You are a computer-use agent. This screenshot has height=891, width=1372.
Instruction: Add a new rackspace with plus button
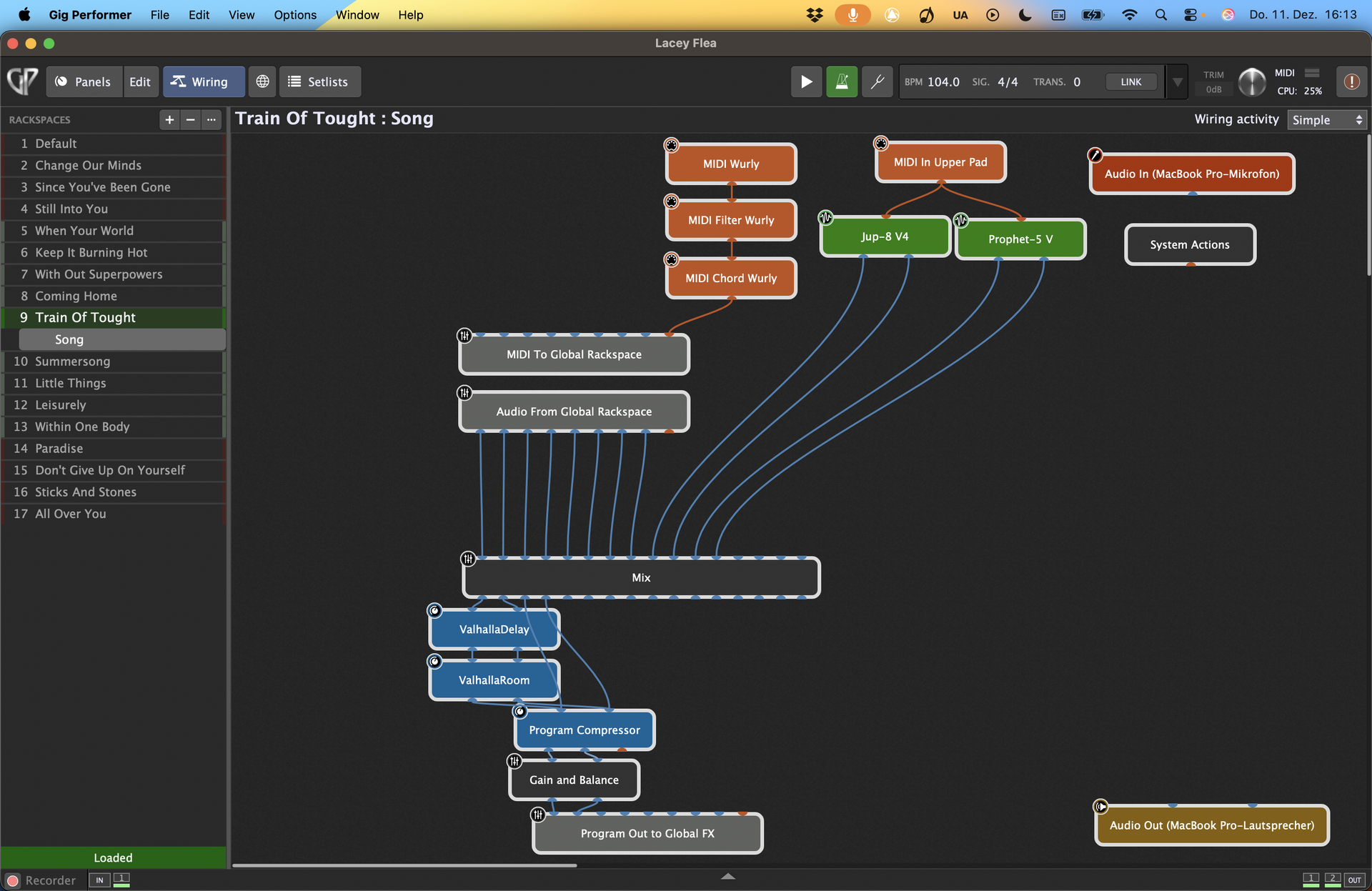169,119
